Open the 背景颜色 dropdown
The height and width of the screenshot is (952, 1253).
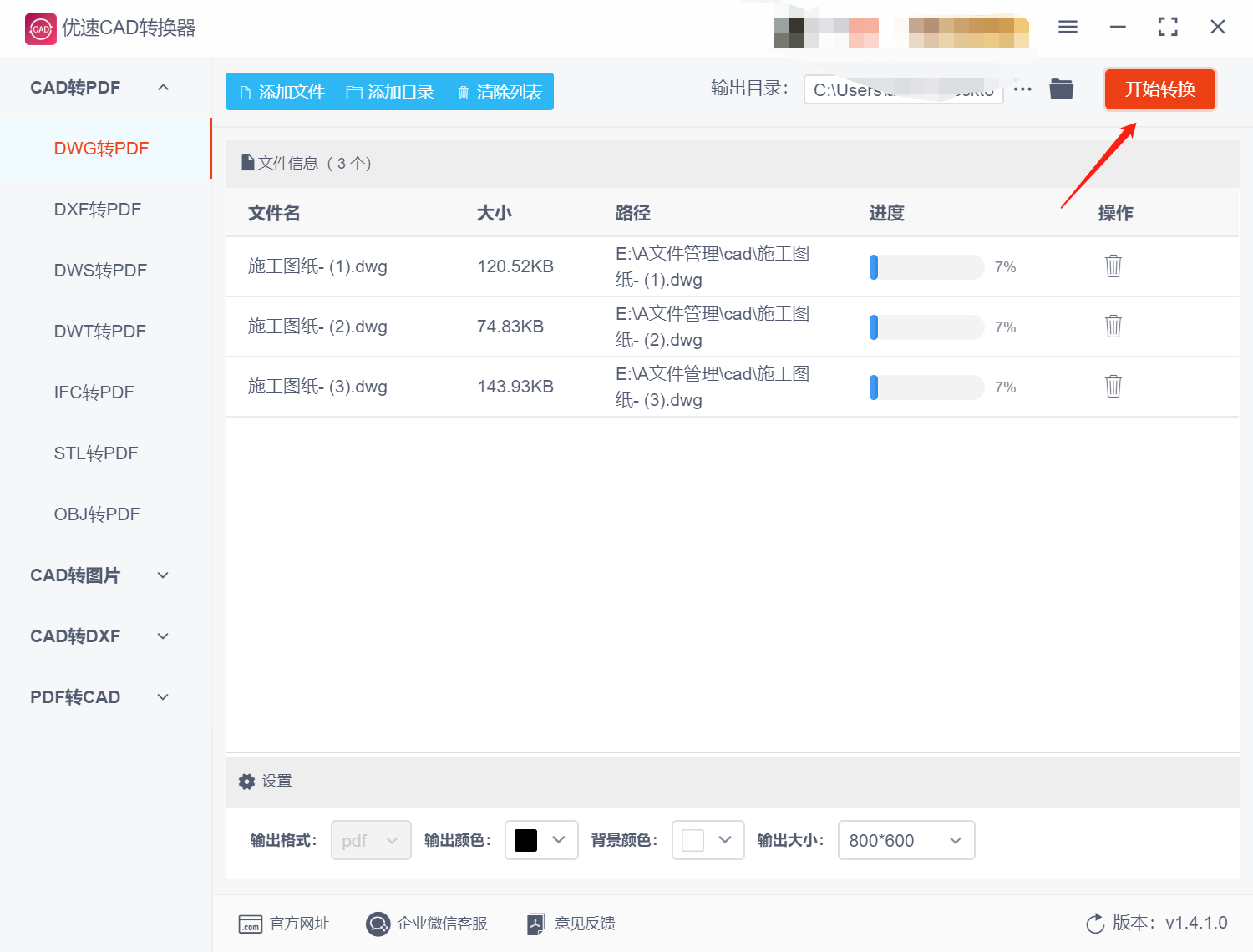point(708,840)
